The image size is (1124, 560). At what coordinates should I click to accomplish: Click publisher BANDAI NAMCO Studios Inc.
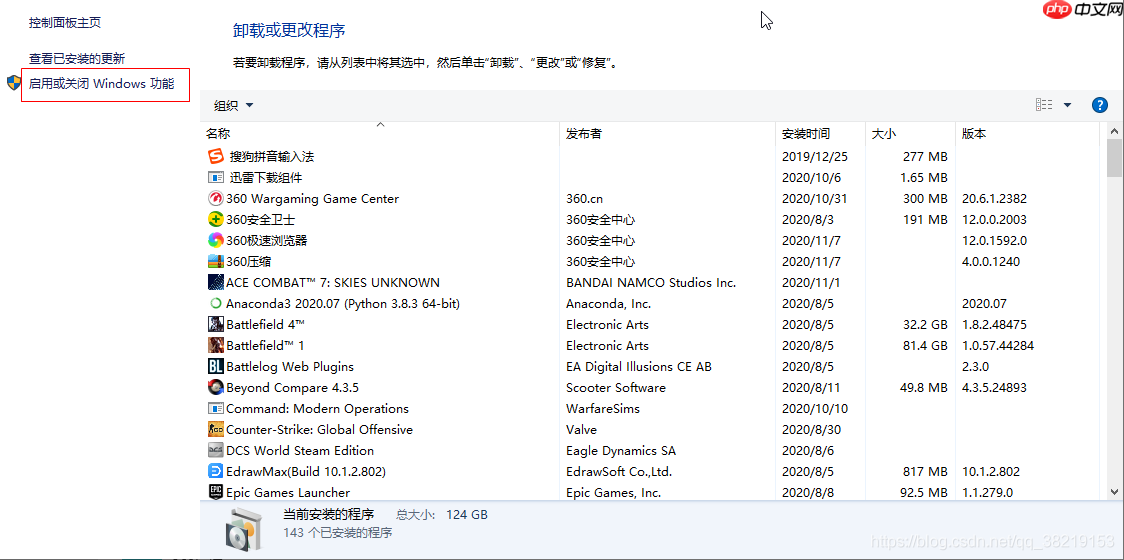pos(651,283)
